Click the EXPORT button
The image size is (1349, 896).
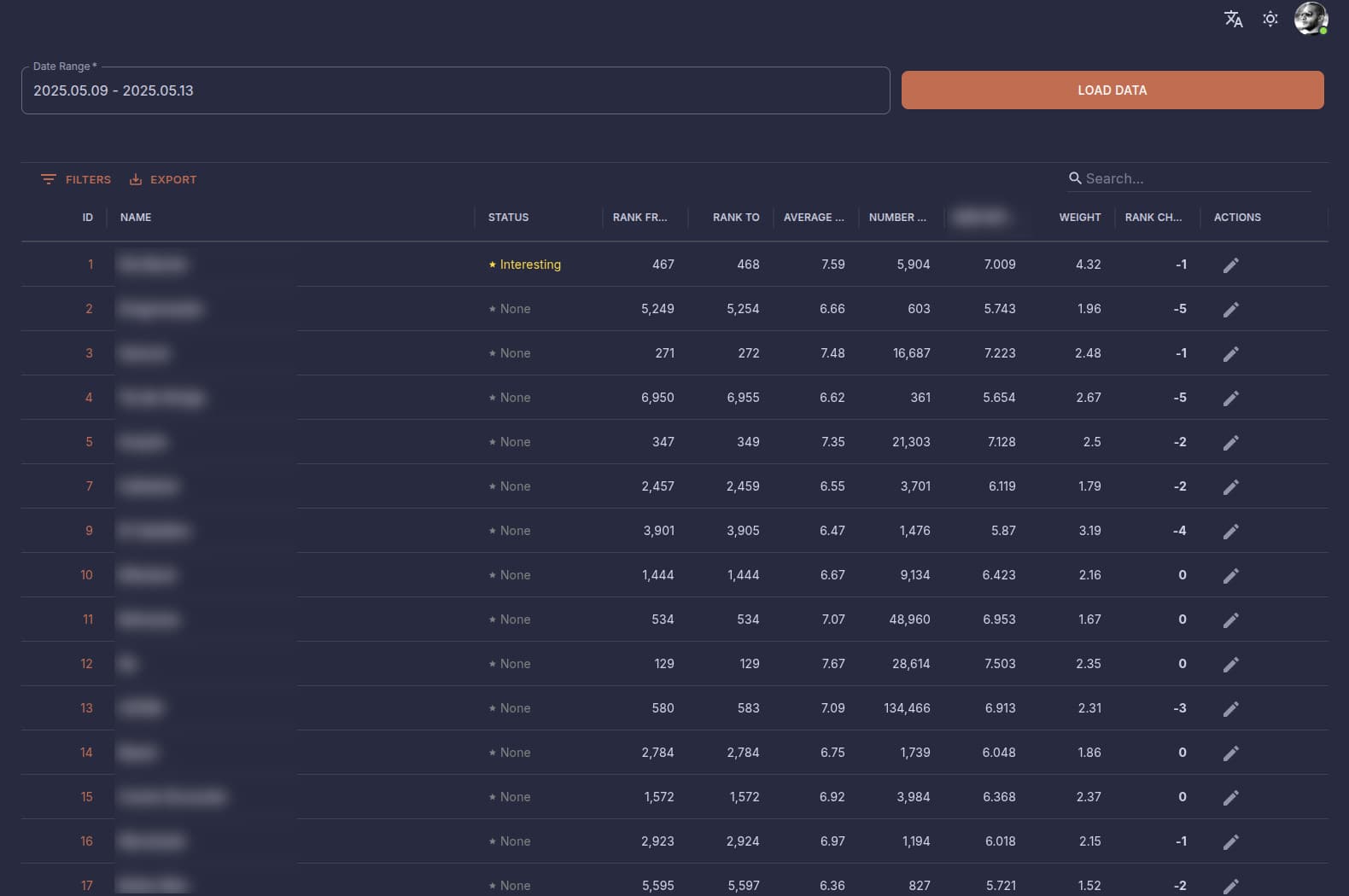[x=162, y=179]
